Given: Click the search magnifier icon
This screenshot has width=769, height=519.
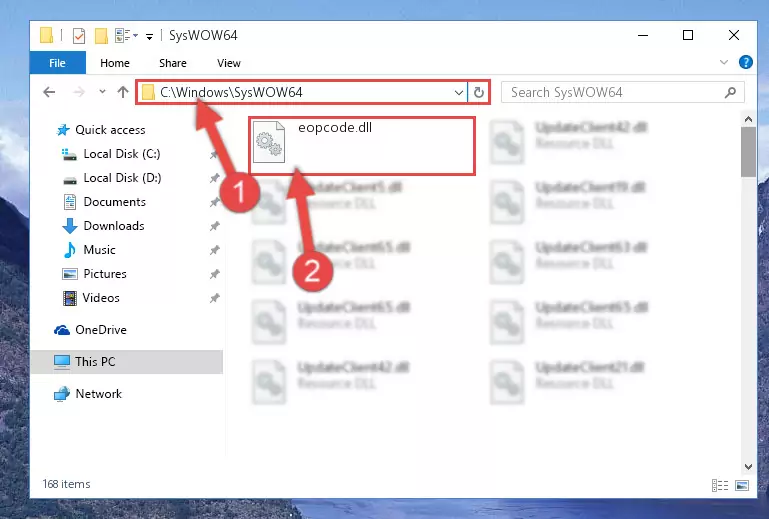Looking at the screenshot, I should 730,92.
